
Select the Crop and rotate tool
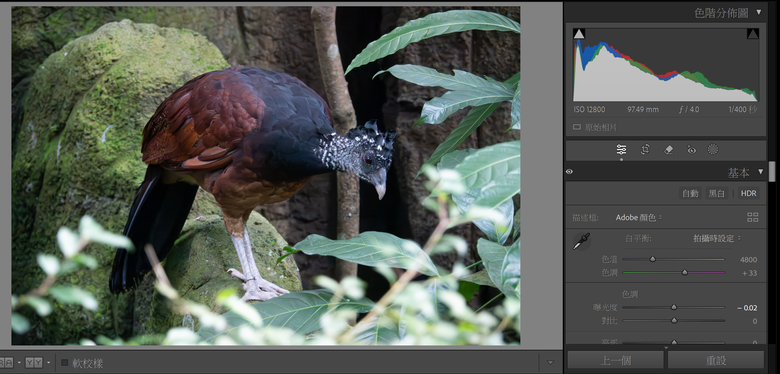pyautogui.click(x=645, y=149)
